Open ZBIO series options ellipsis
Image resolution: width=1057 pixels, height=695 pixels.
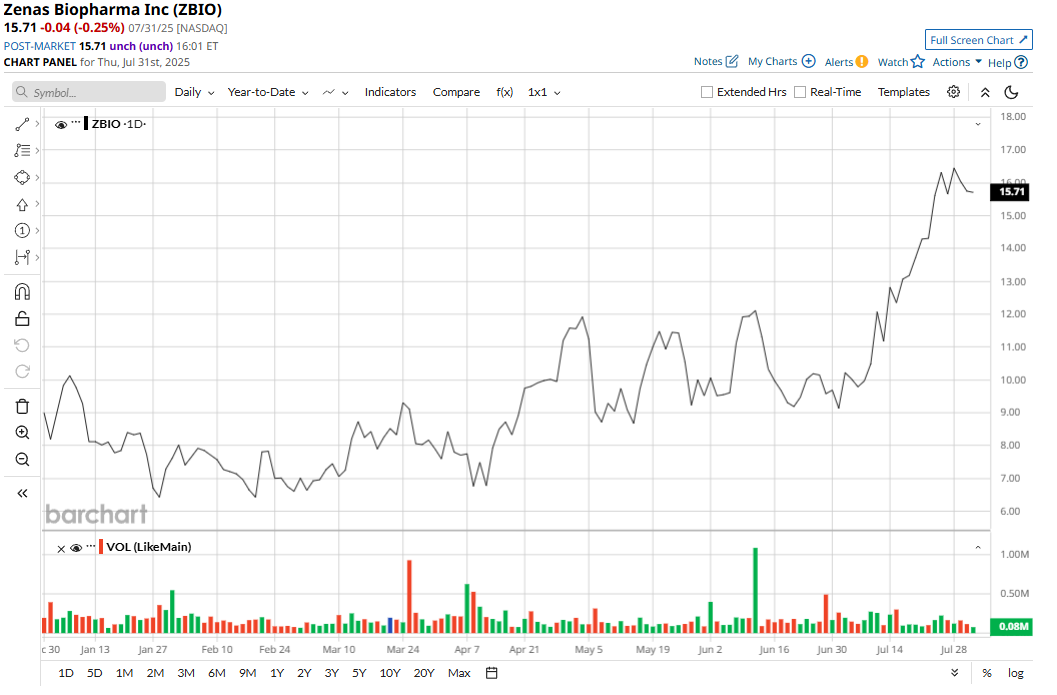[x=76, y=123]
